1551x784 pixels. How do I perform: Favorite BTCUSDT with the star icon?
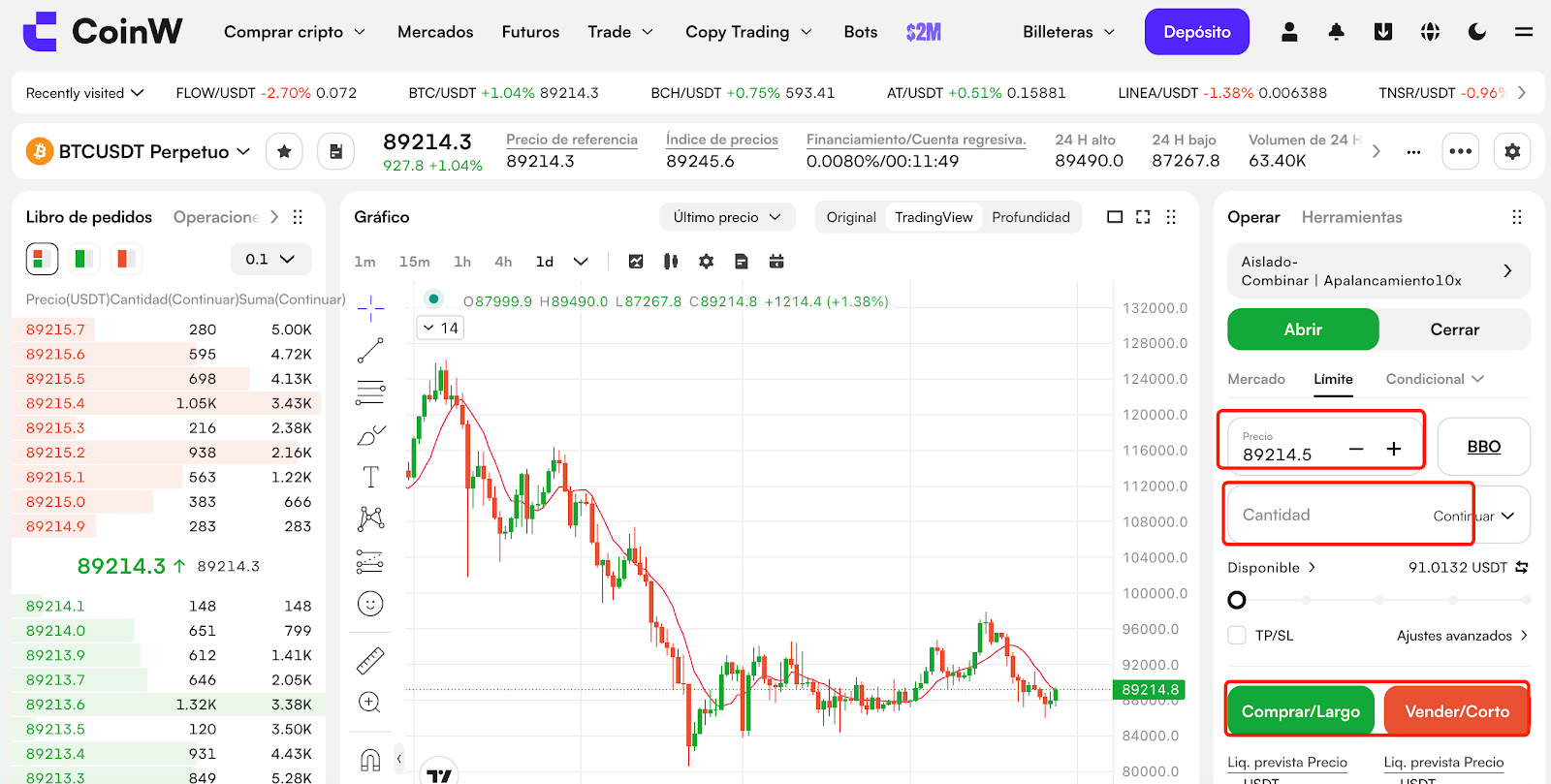(x=284, y=151)
